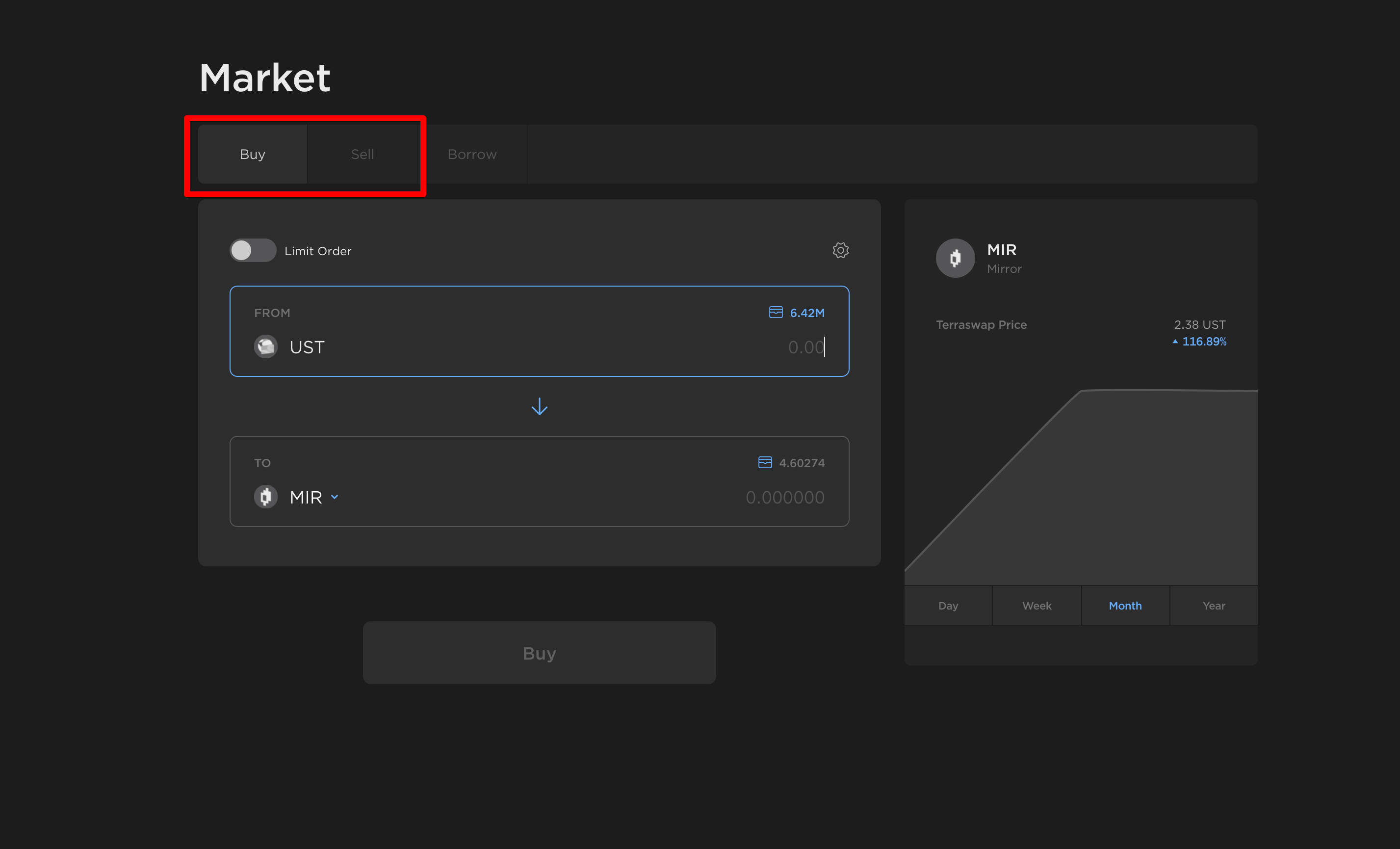Click the blue swap direction arrow
1400x849 pixels.
tap(539, 406)
